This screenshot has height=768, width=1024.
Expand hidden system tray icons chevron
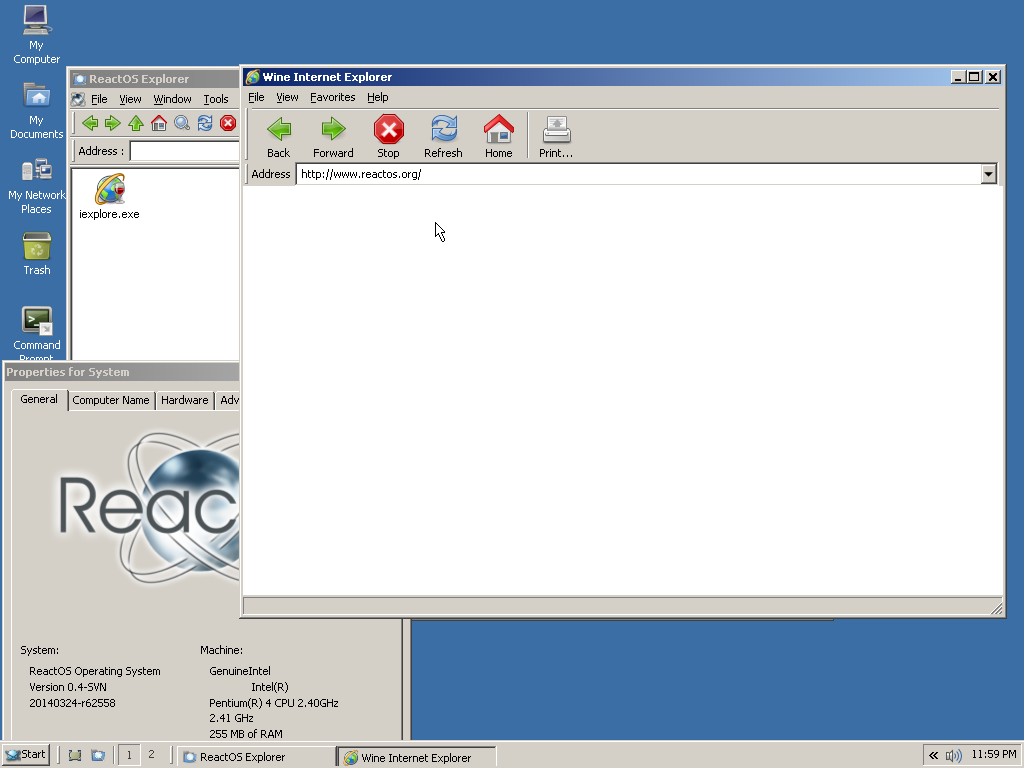(933, 755)
